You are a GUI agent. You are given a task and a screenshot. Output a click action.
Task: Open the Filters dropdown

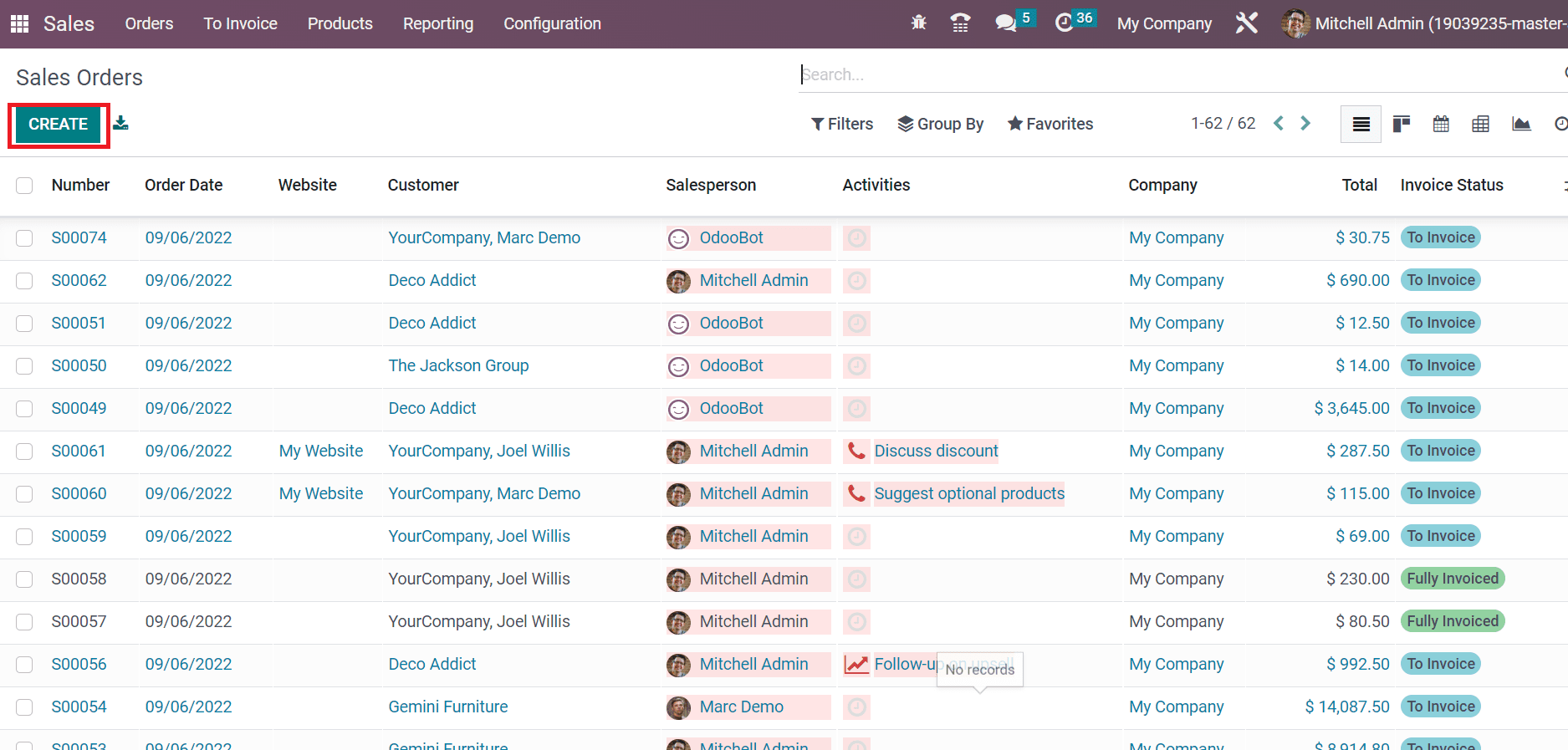842,124
